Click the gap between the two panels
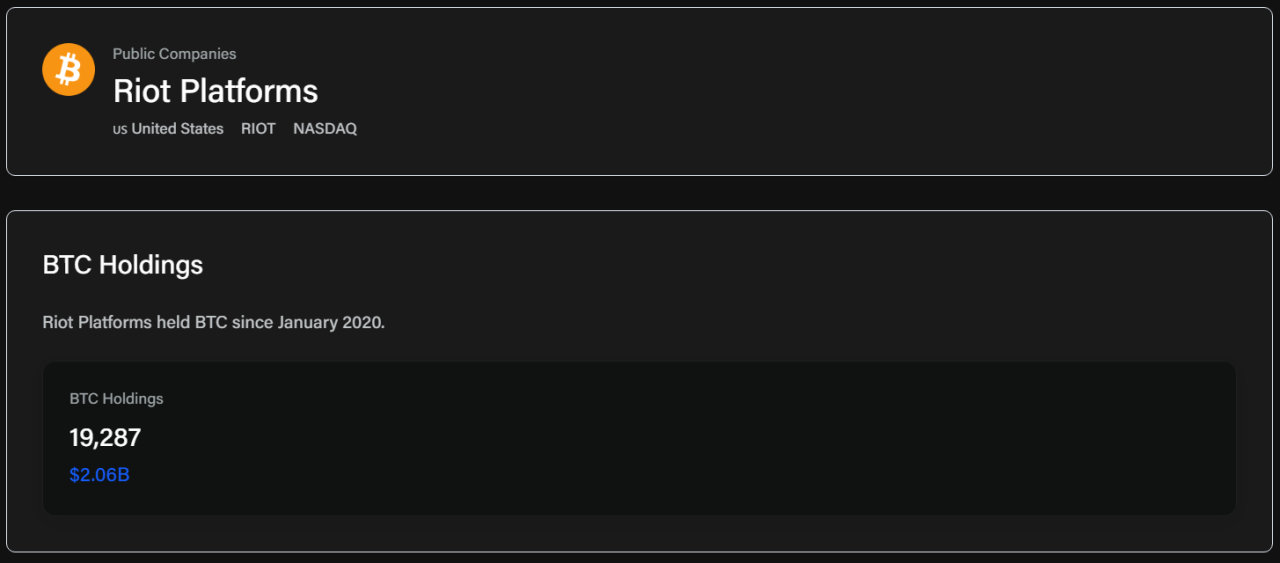1280x563 pixels. pos(640,193)
